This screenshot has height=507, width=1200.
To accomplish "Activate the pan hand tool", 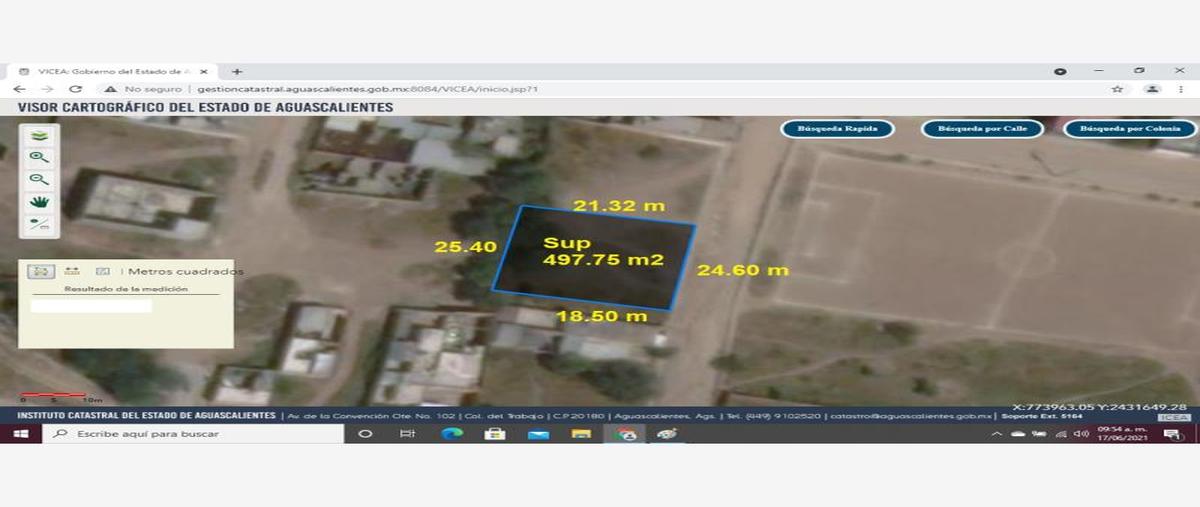I will (39, 202).
